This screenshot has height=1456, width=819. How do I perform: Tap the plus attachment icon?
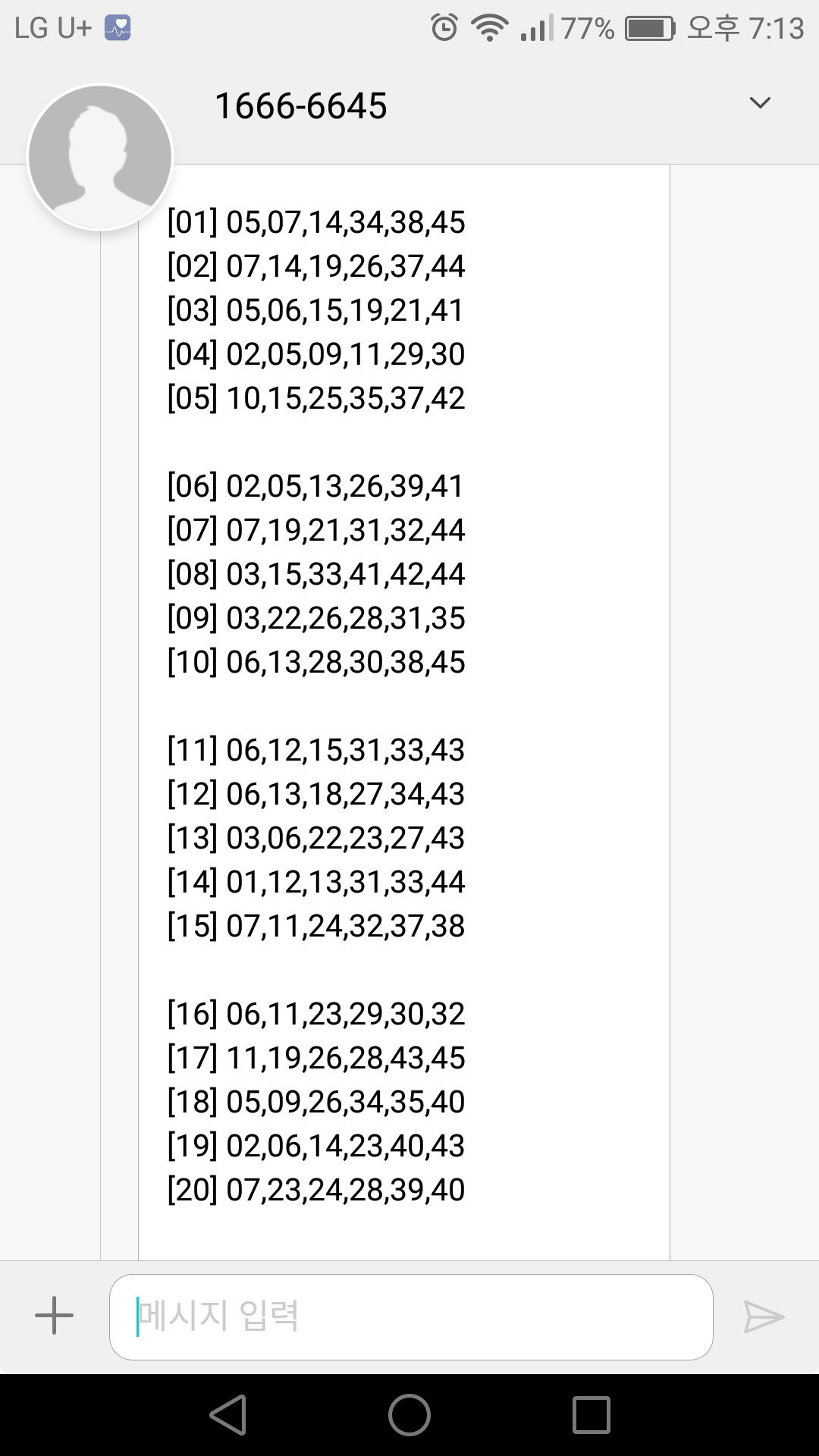(55, 1316)
